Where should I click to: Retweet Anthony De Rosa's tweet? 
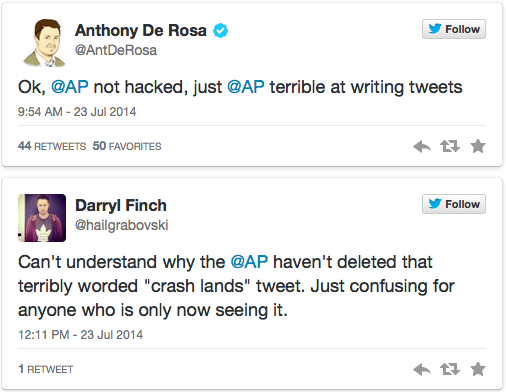tap(450, 146)
